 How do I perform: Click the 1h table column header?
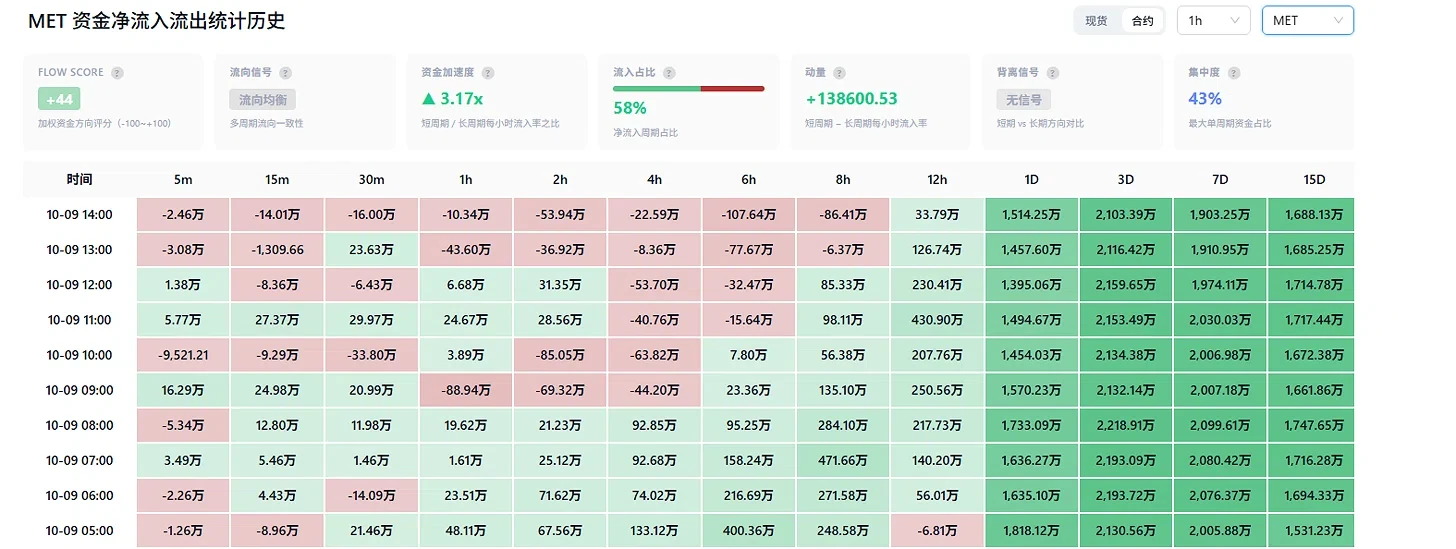click(466, 180)
